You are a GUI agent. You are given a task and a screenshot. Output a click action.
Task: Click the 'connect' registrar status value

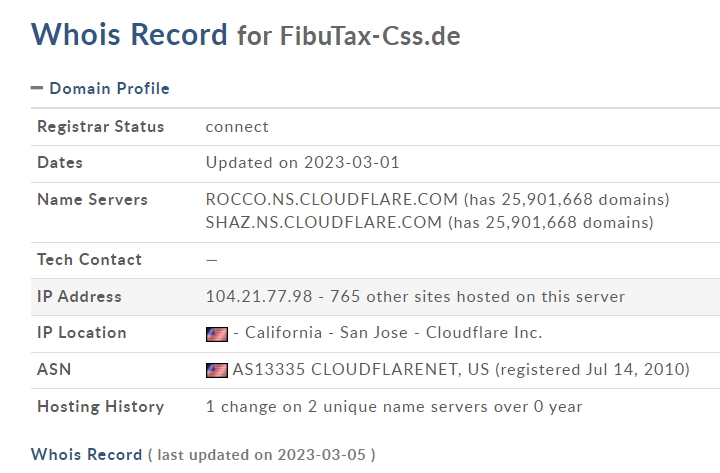click(237, 127)
